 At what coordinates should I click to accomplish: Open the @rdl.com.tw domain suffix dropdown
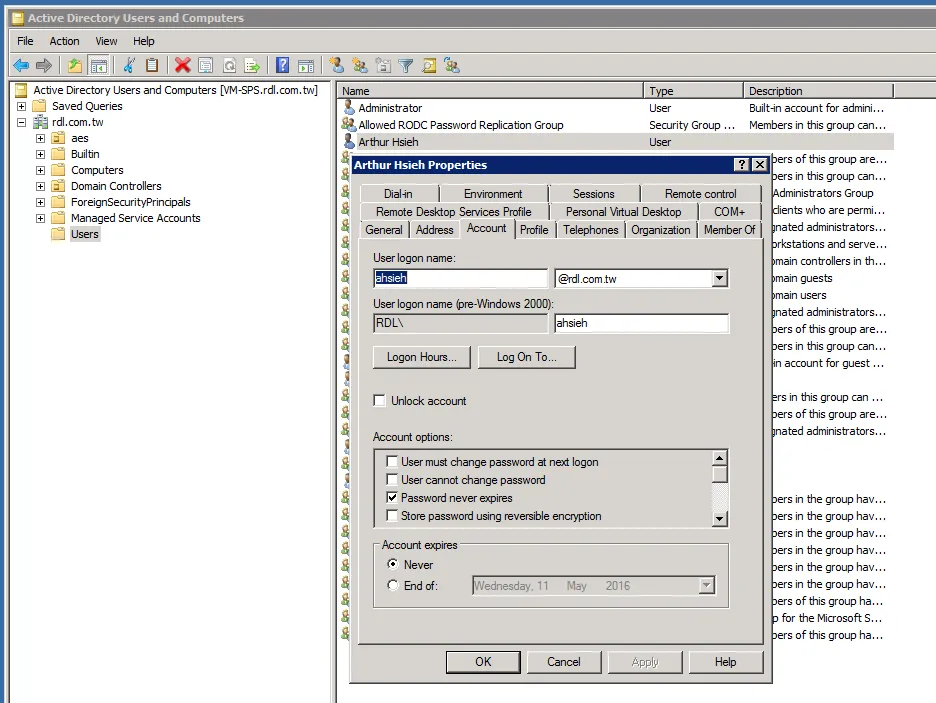pos(719,279)
